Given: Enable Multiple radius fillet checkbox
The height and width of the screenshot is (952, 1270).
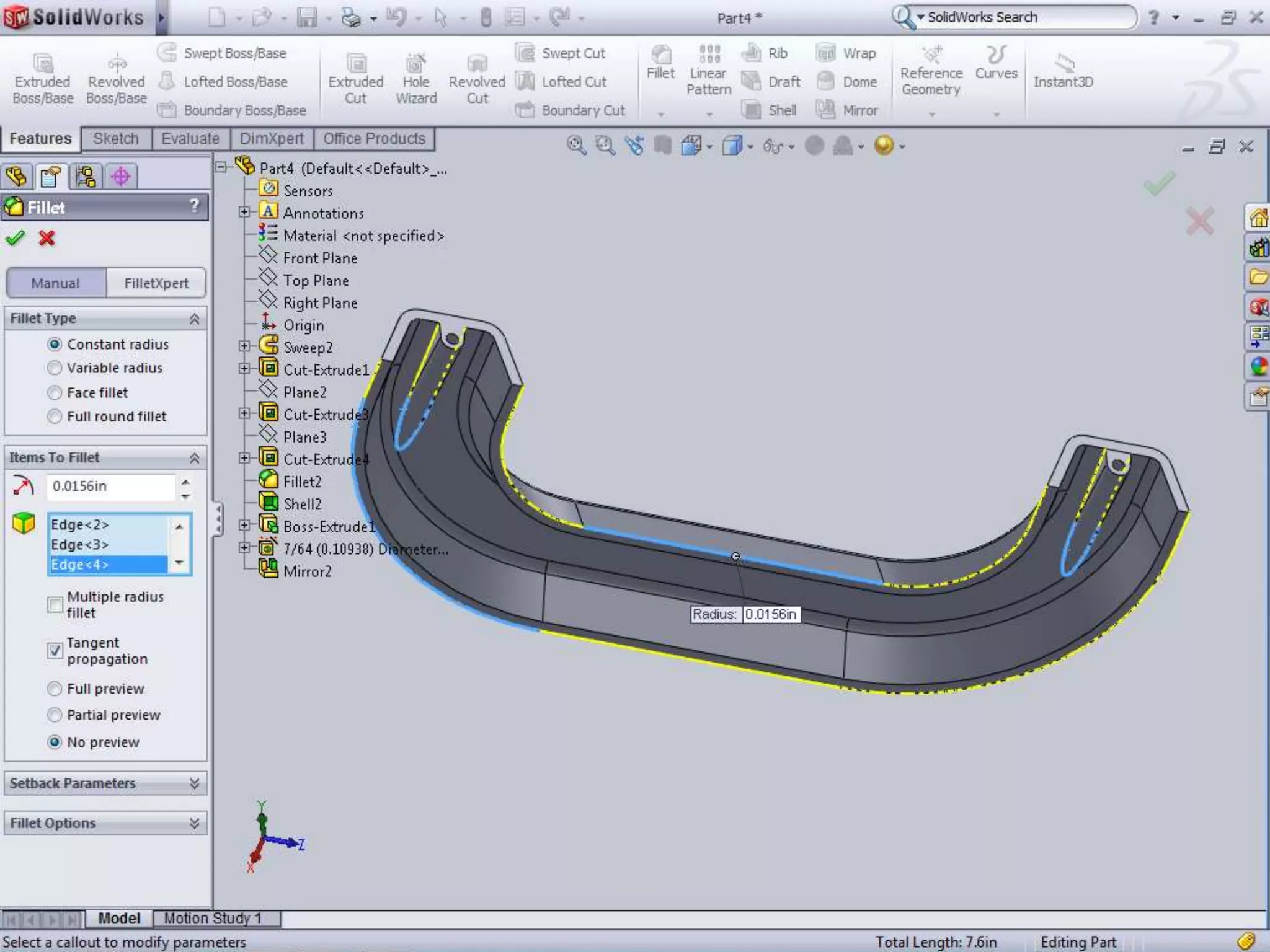Looking at the screenshot, I should point(55,604).
